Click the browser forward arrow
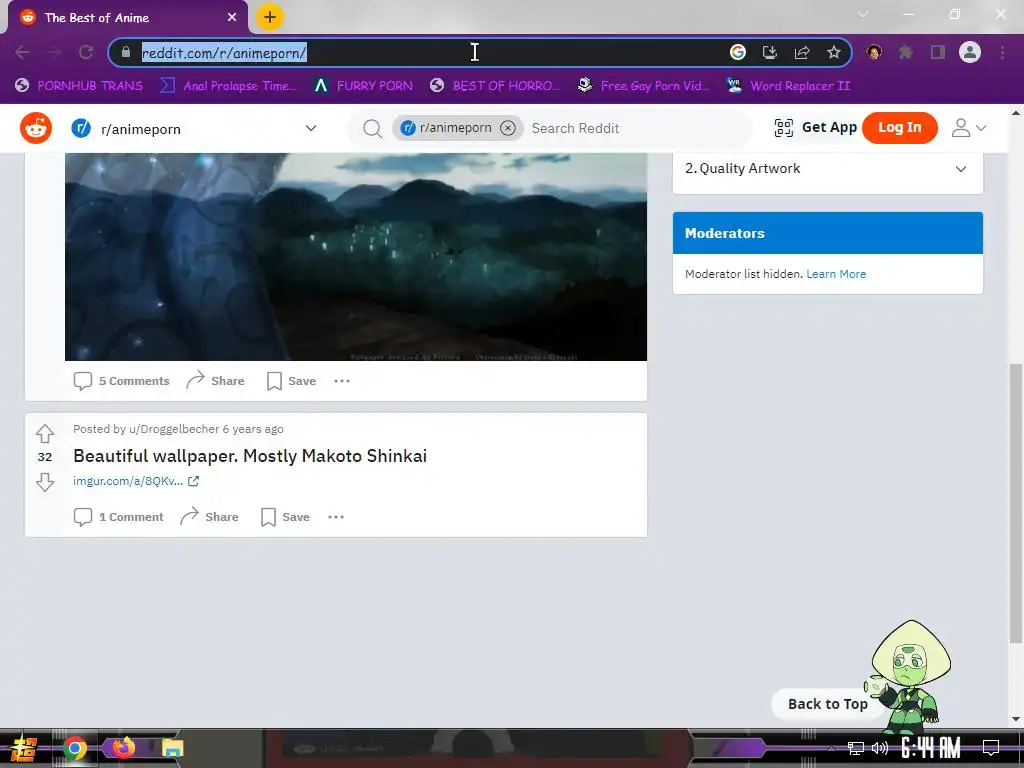The height and width of the screenshot is (768, 1024). [54, 52]
